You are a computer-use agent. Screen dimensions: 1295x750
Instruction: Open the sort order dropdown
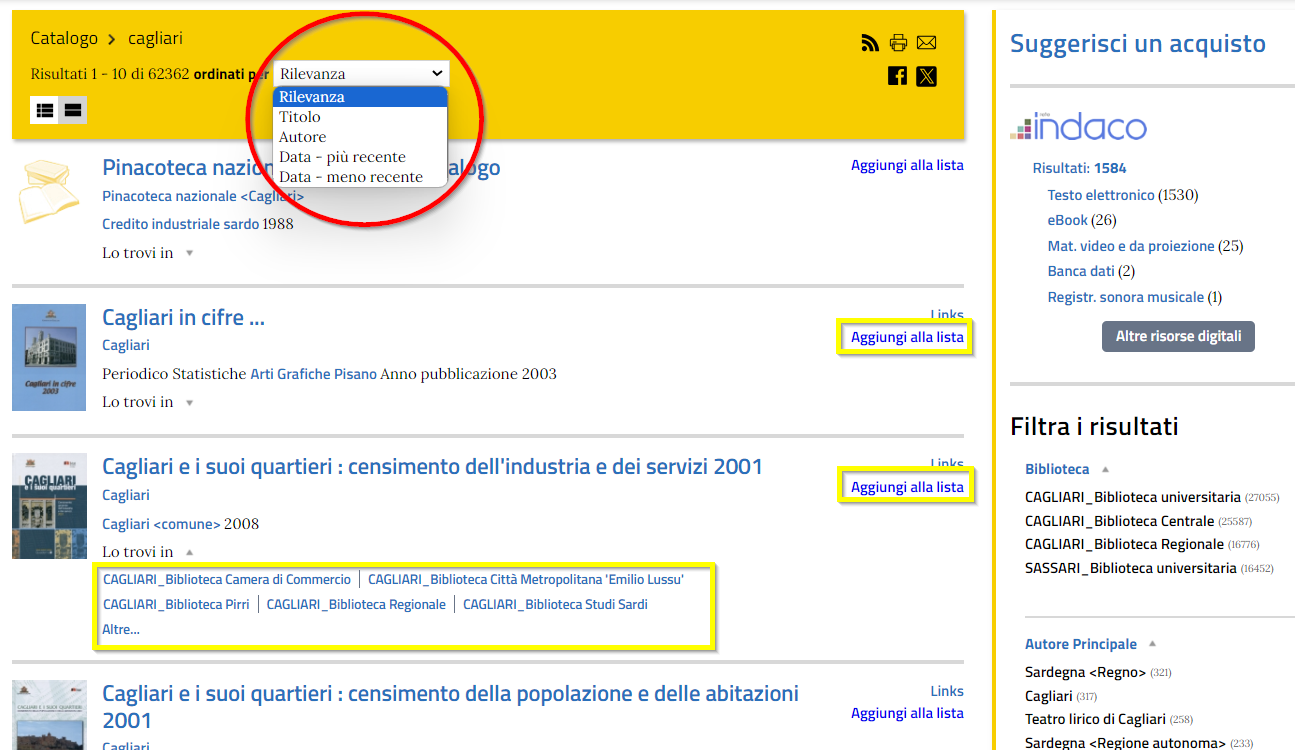(361, 73)
